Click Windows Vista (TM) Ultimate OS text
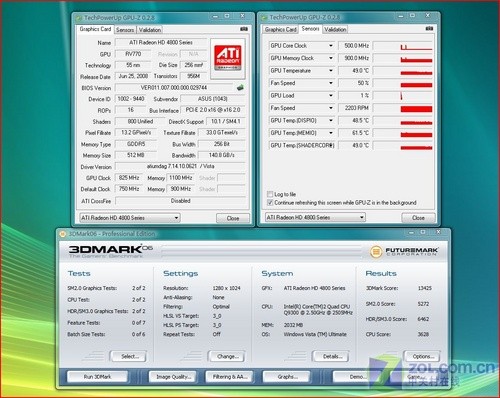The width and height of the screenshot is (500, 398). click(x=315, y=334)
